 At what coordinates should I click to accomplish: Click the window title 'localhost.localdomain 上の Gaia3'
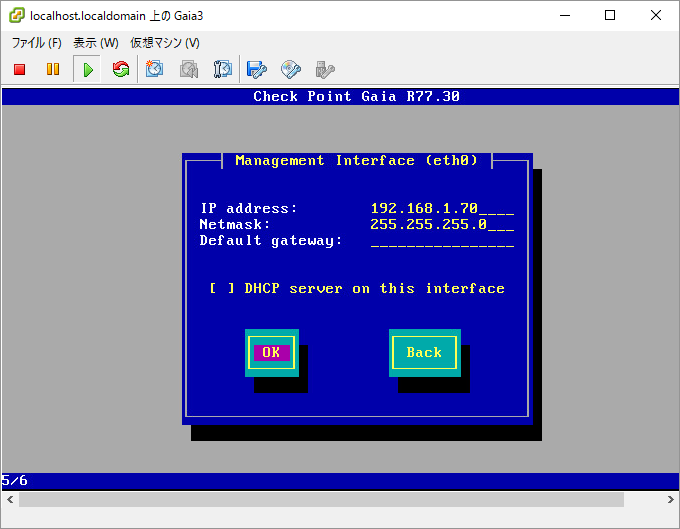pos(117,16)
